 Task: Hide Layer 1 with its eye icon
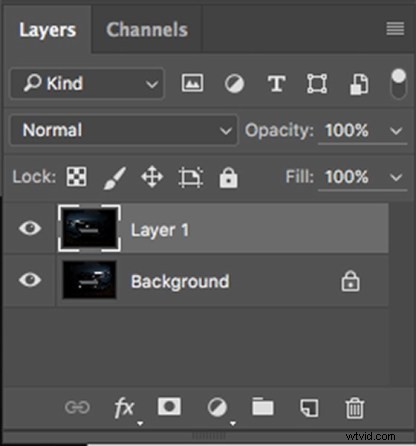(30, 228)
